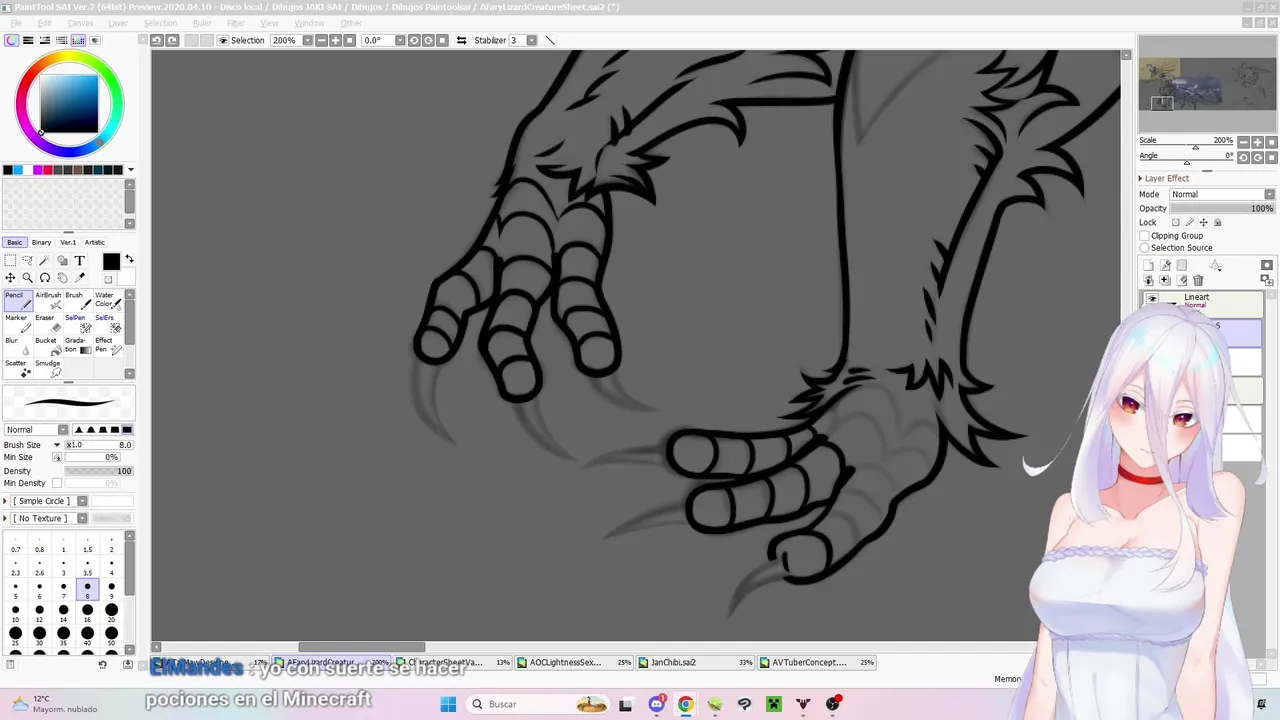Toggle the Clipping Group checkbox

pos(1145,236)
